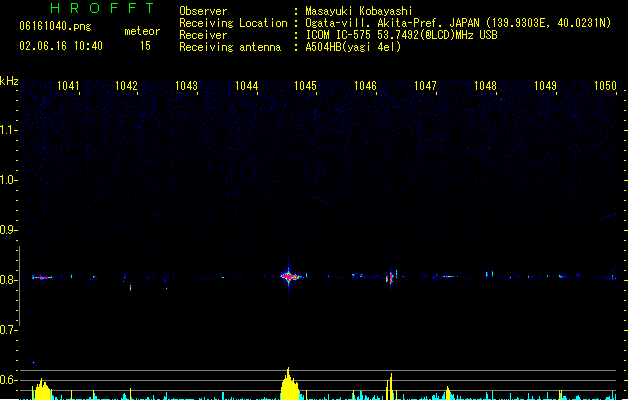Click time axis label 1048
The height and width of the screenshot is (400, 629).
[x=485, y=86]
